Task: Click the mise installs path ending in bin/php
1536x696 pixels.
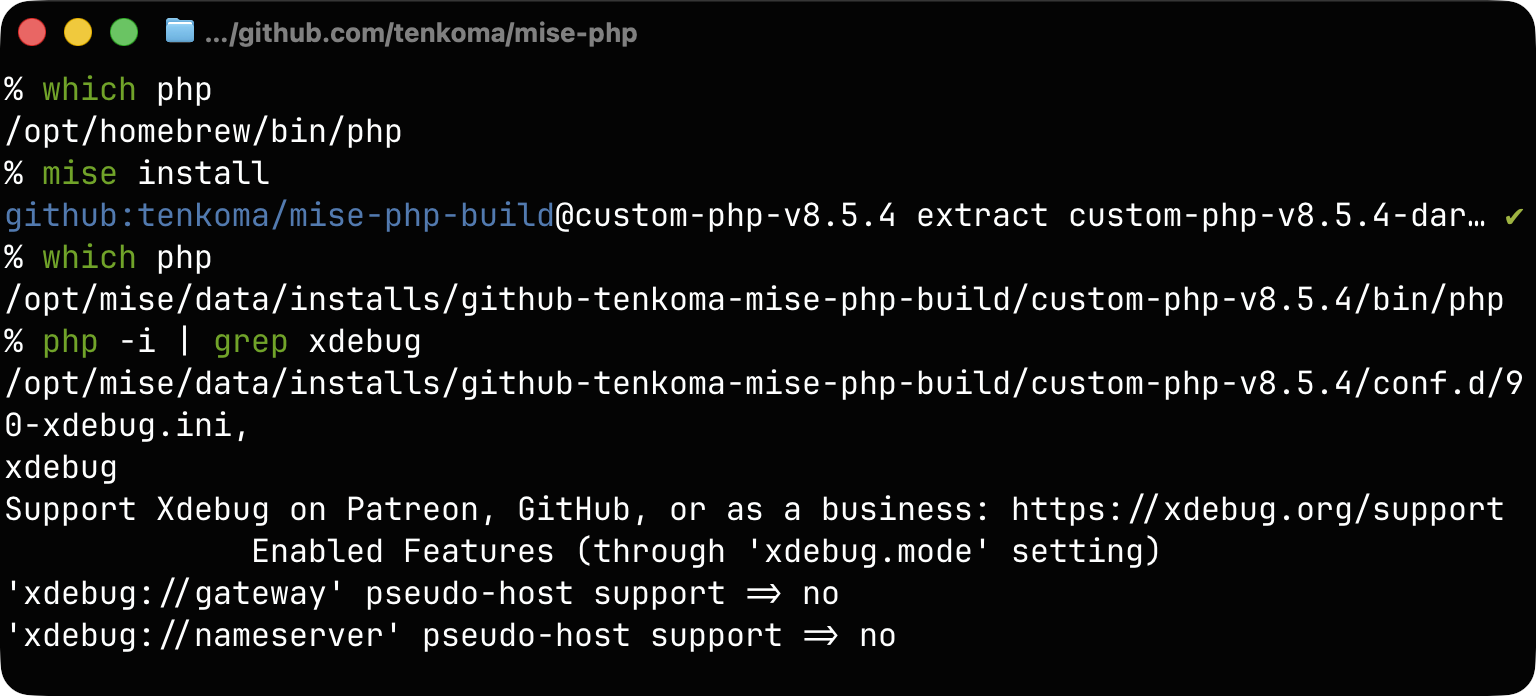Action: click(x=754, y=299)
